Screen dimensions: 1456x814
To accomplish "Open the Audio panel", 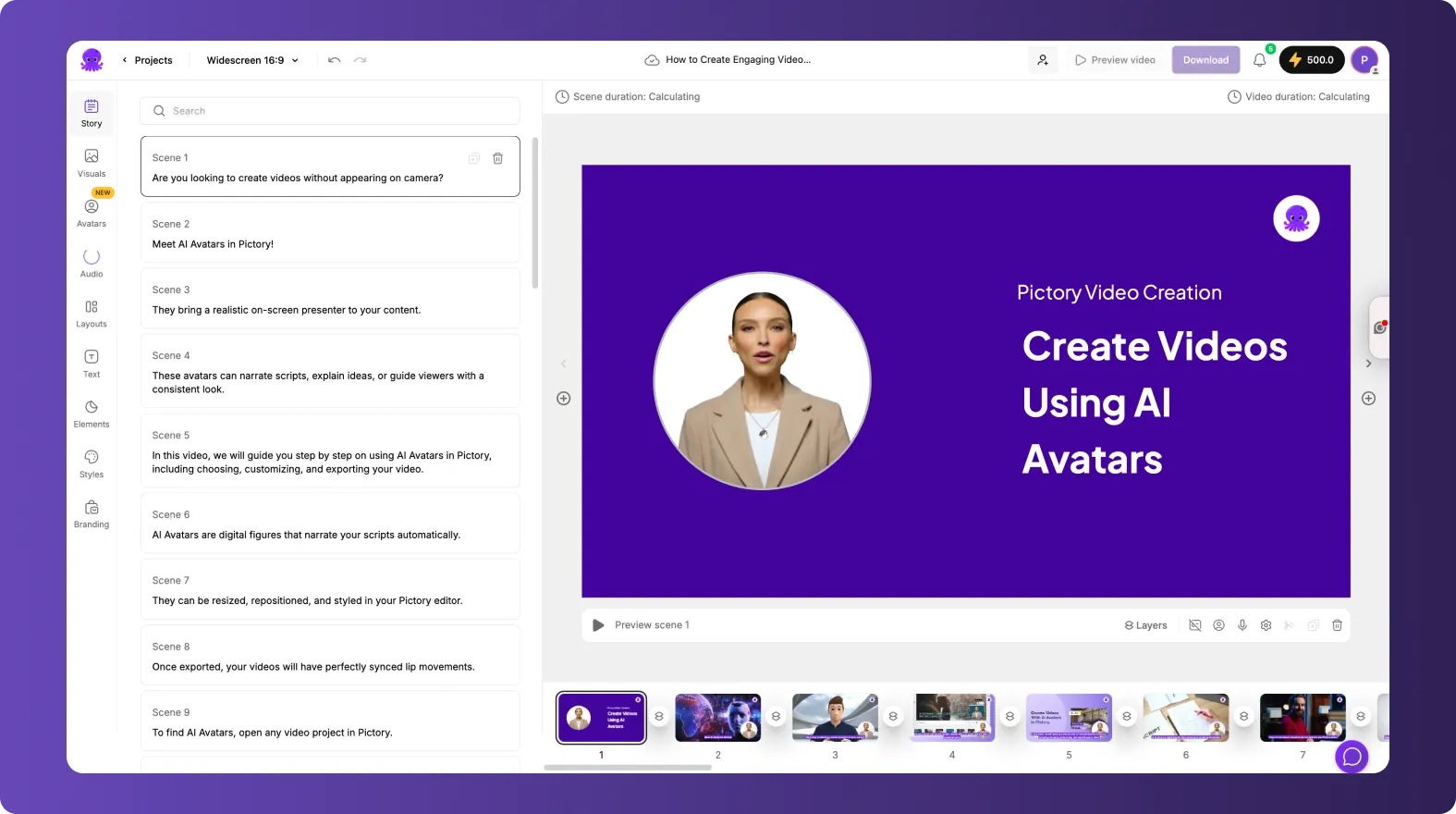I will pos(92,263).
